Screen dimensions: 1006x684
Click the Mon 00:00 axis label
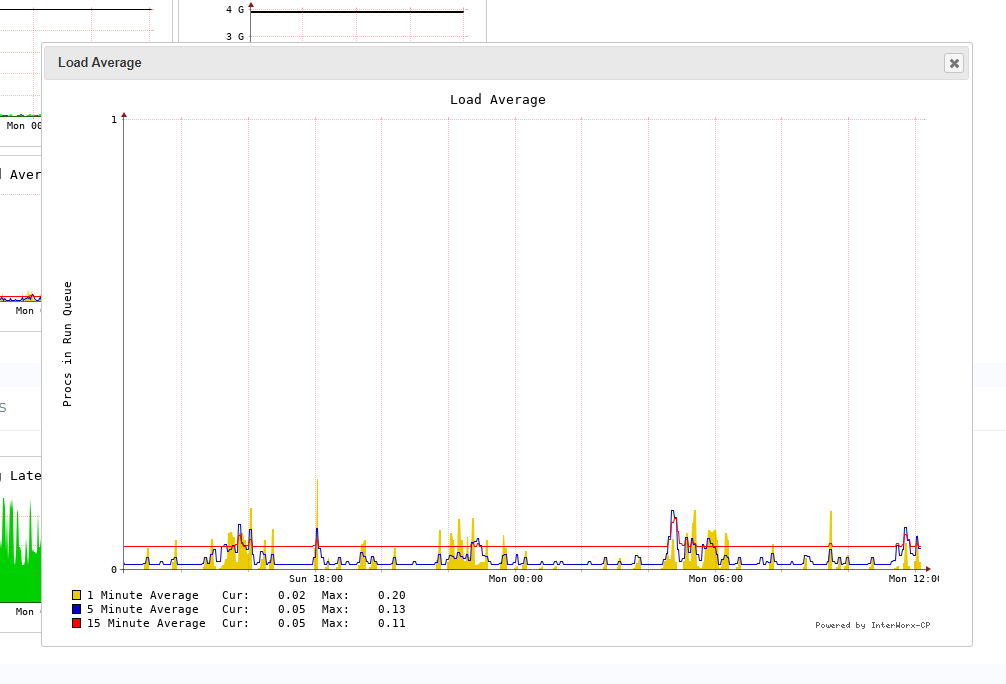[x=514, y=578]
